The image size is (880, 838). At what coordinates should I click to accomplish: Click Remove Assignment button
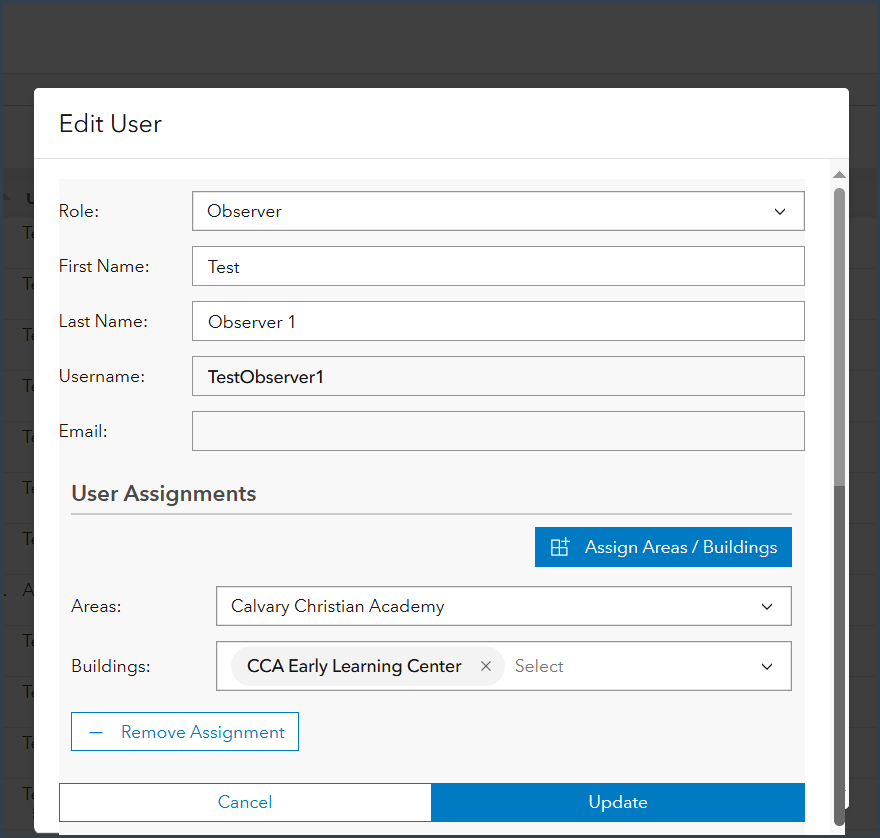(x=185, y=731)
